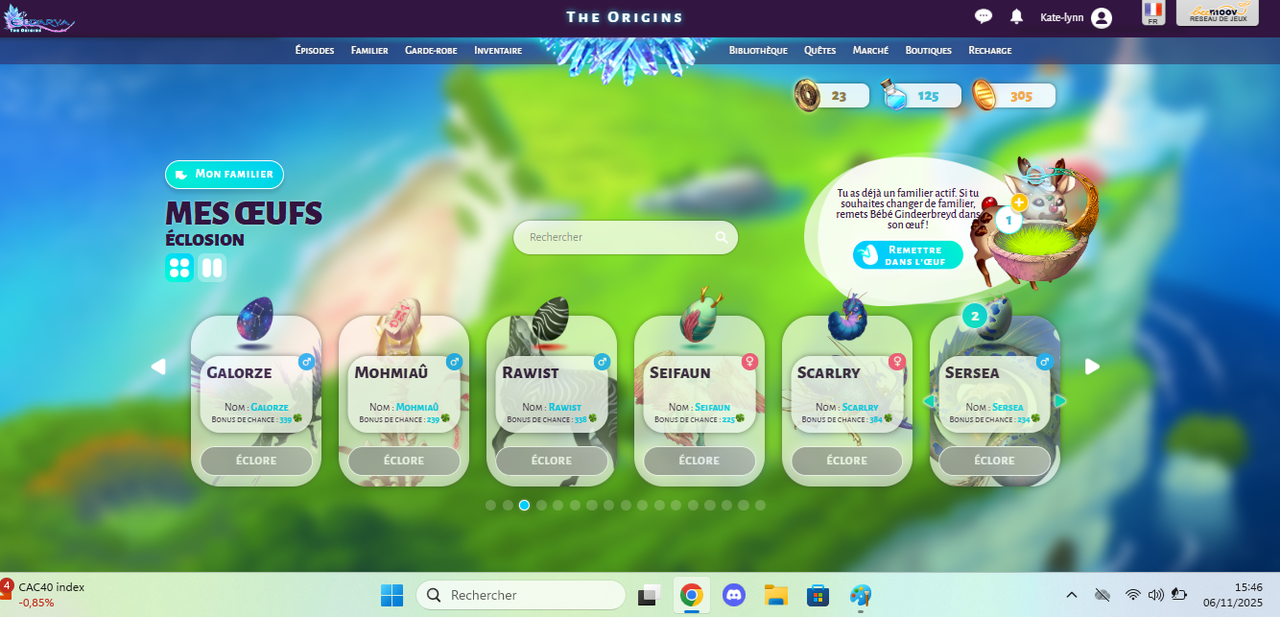Click the blue potion balance showing 125

(x=921, y=95)
